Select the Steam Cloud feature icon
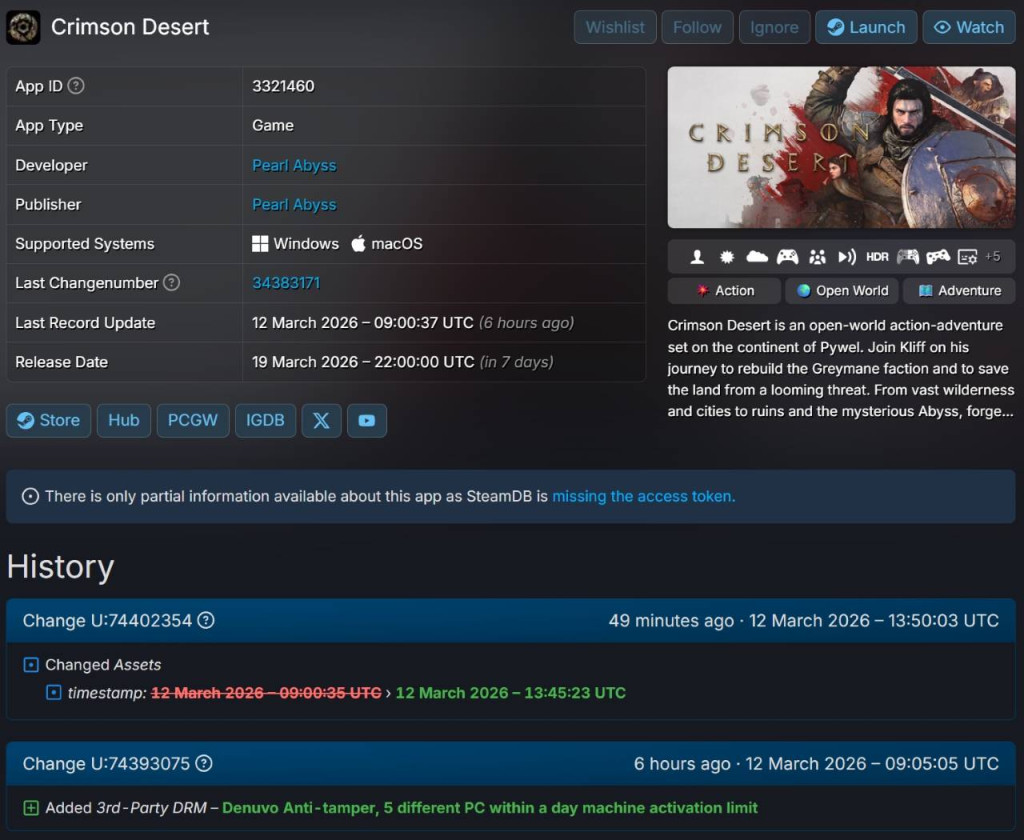Screen dimensions: 1024x840 [756, 256]
